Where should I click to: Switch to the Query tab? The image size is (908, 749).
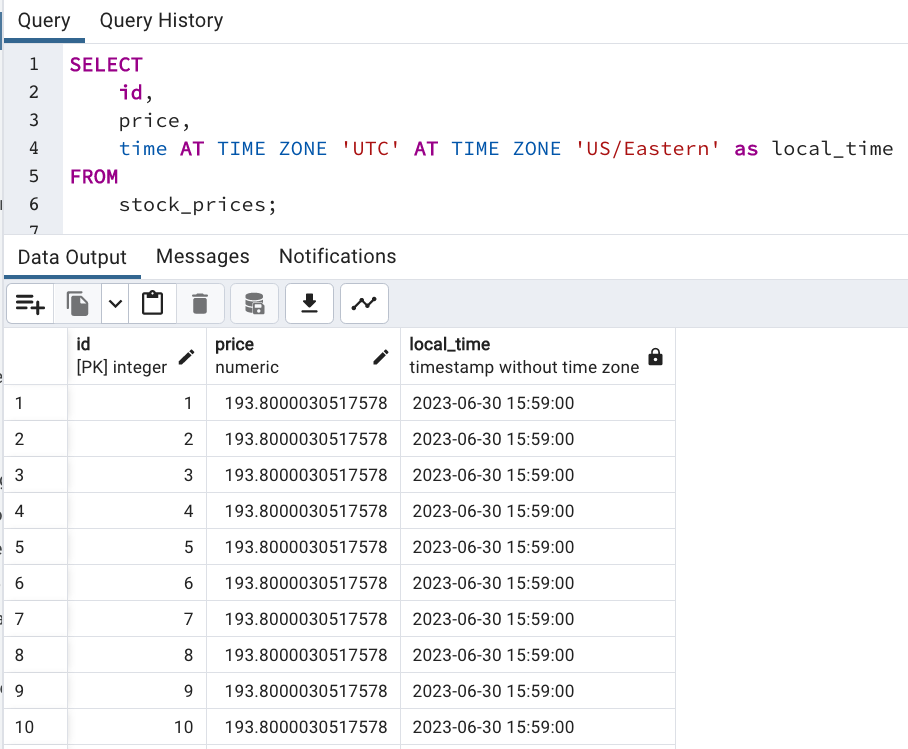point(44,21)
